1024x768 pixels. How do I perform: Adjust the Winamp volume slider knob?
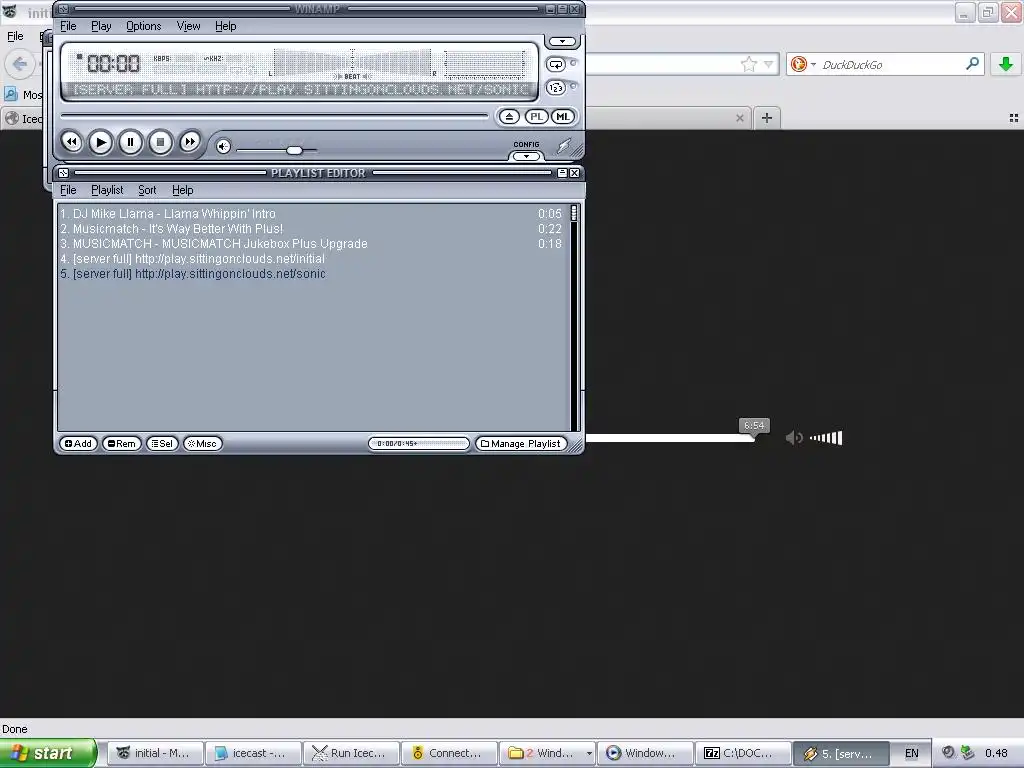[295, 150]
